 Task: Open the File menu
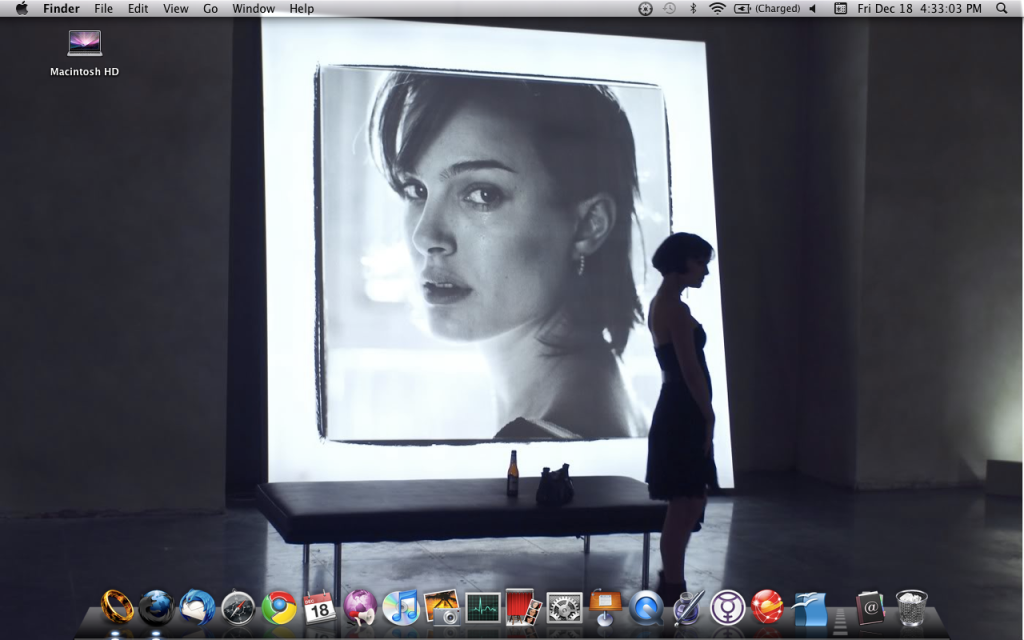[x=103, y=8]
